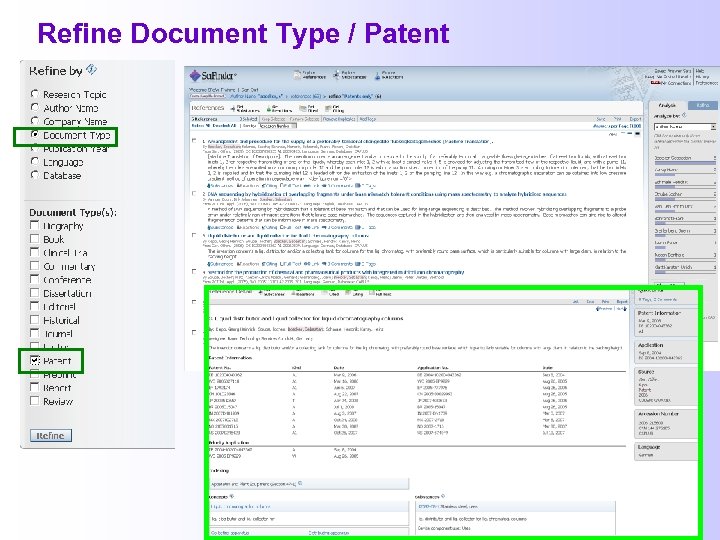
Task: Select the Document Type radio button
Action: [x=34, y=135]
